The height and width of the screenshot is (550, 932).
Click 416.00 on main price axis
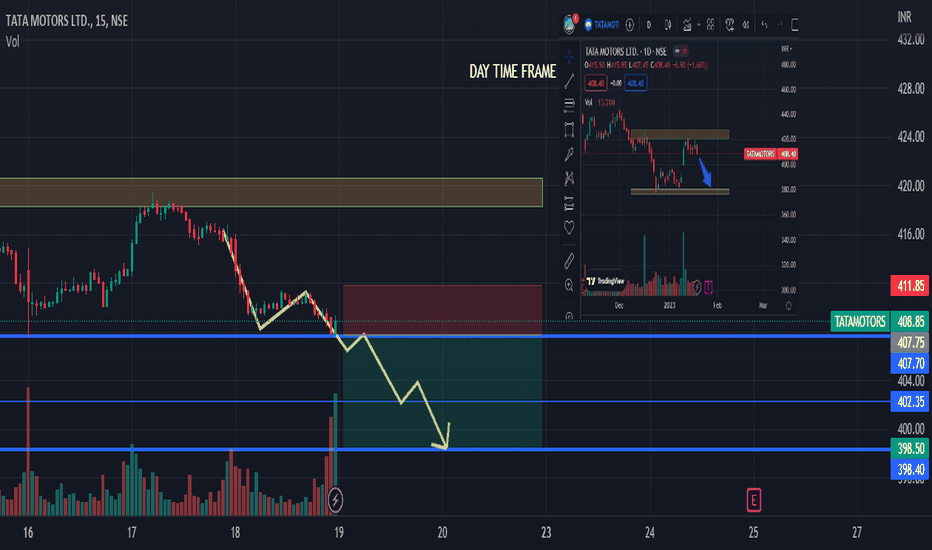pos(911,234)
